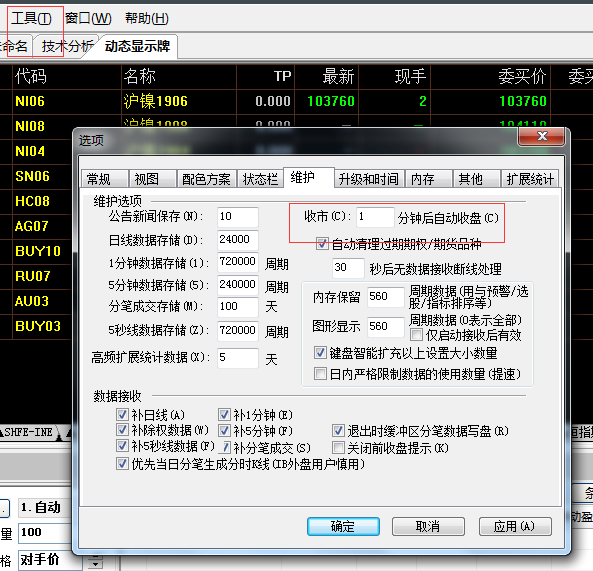Viewport: 593px width, 571px height.
Task: Toggle 自动清理过期期权/期货品种 checkbox
Action: 322,244
